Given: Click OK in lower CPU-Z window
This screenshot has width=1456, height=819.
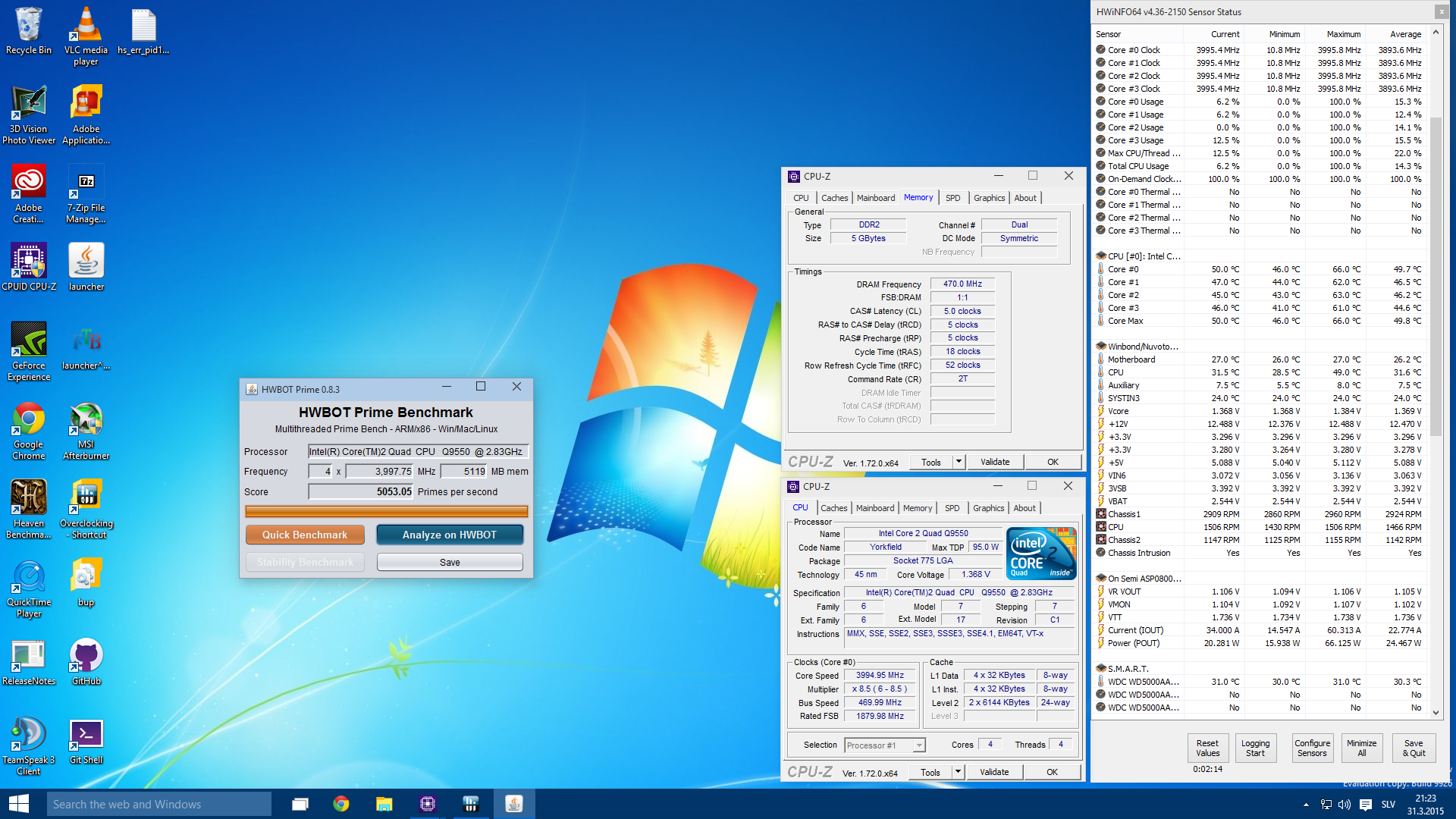Looking at the screenshot, I should [x=1052, y=772].
